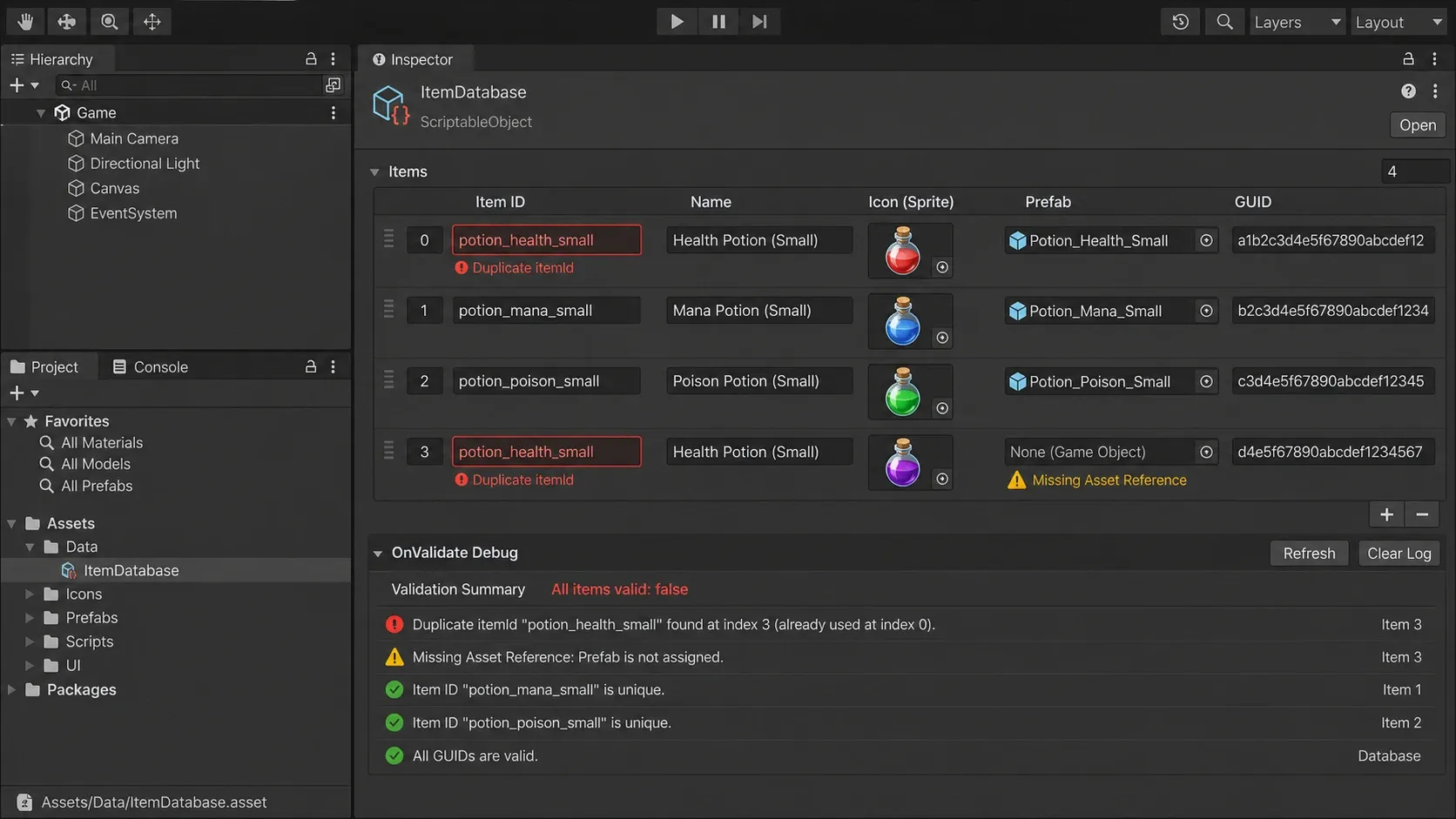Open object picker for Potion_Poison_Small prefab

coord(1206,381)
